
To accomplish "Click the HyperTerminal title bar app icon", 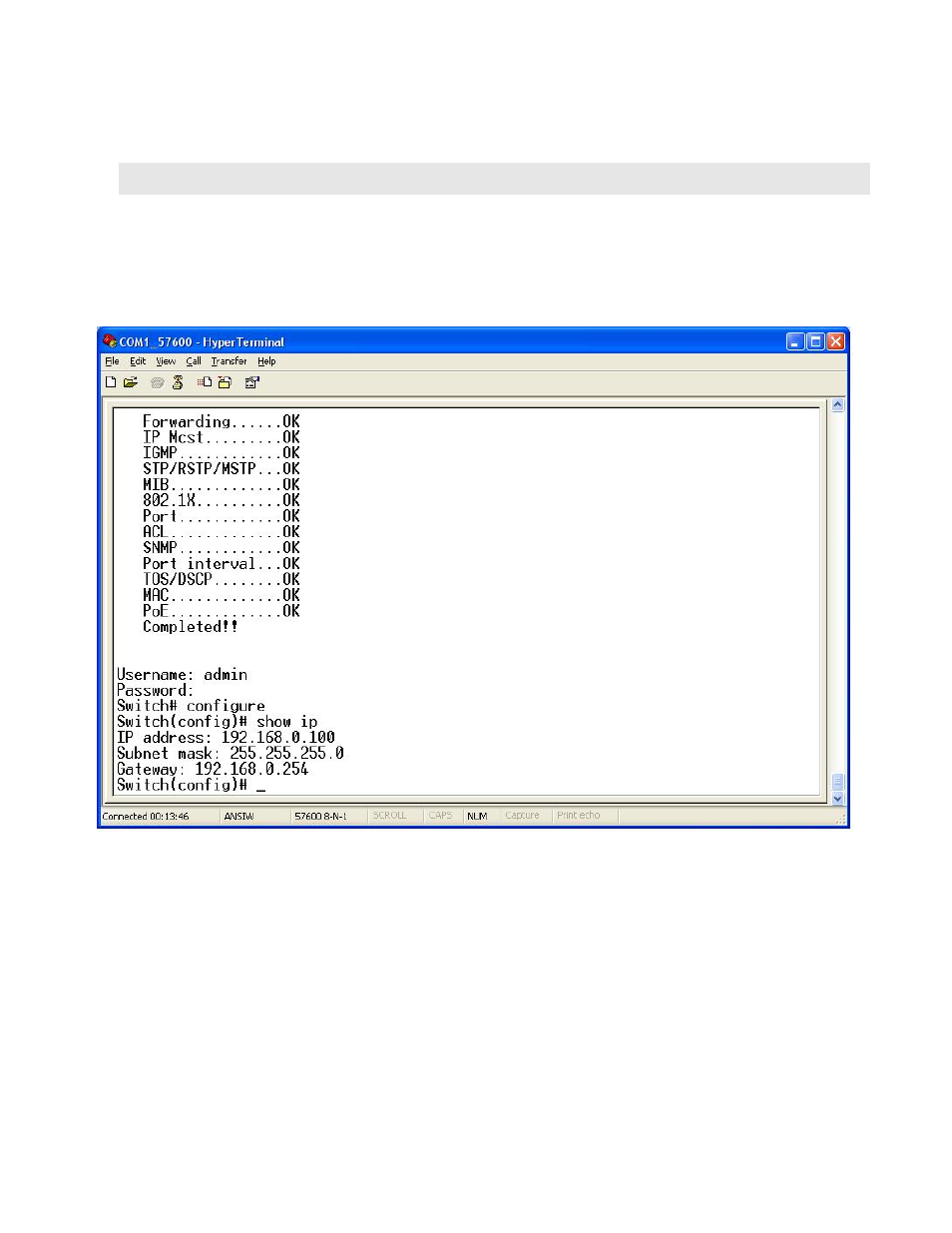I will click(x=110, y=341).
